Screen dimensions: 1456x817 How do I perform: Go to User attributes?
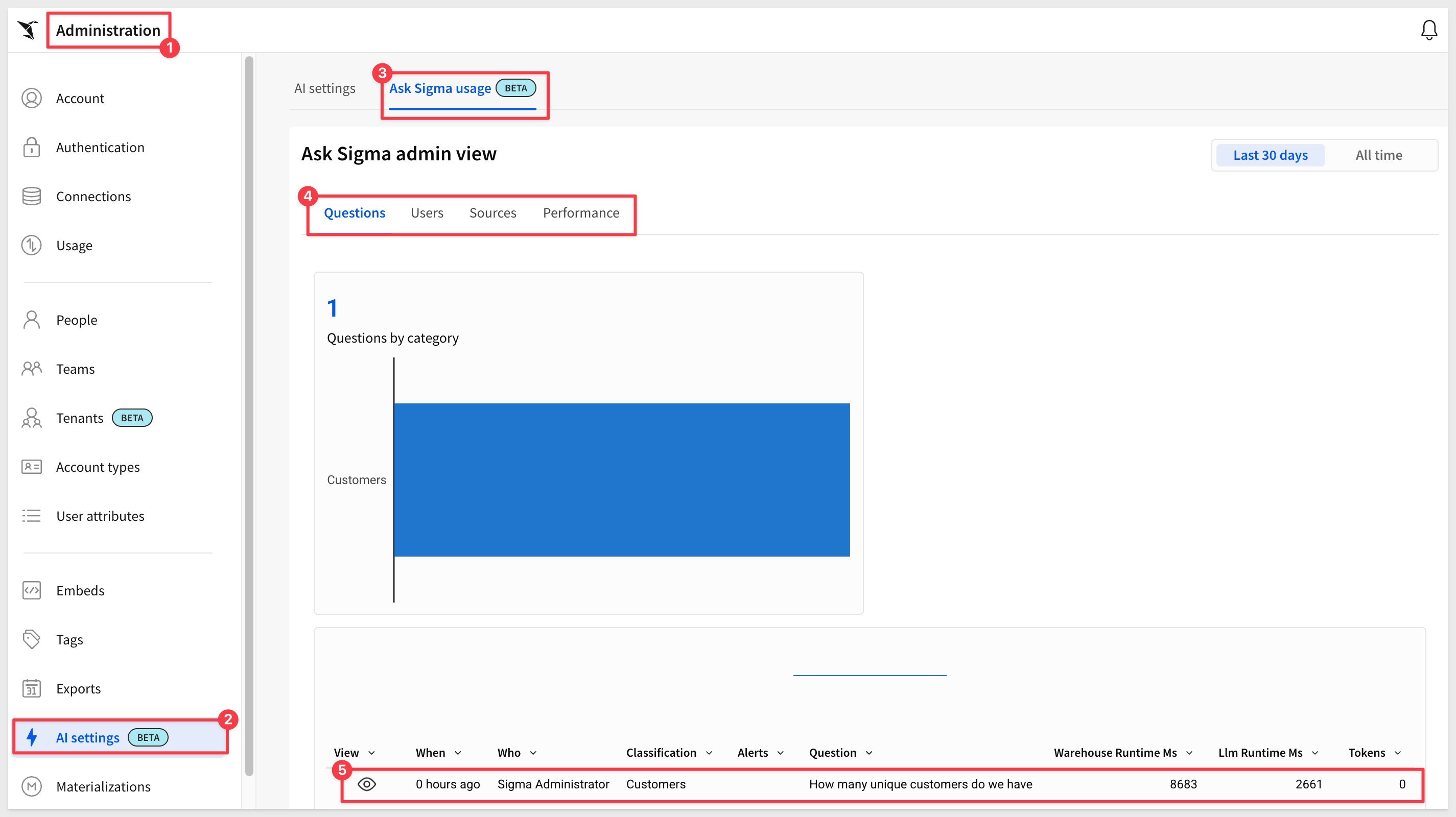[x=100, y=516]
